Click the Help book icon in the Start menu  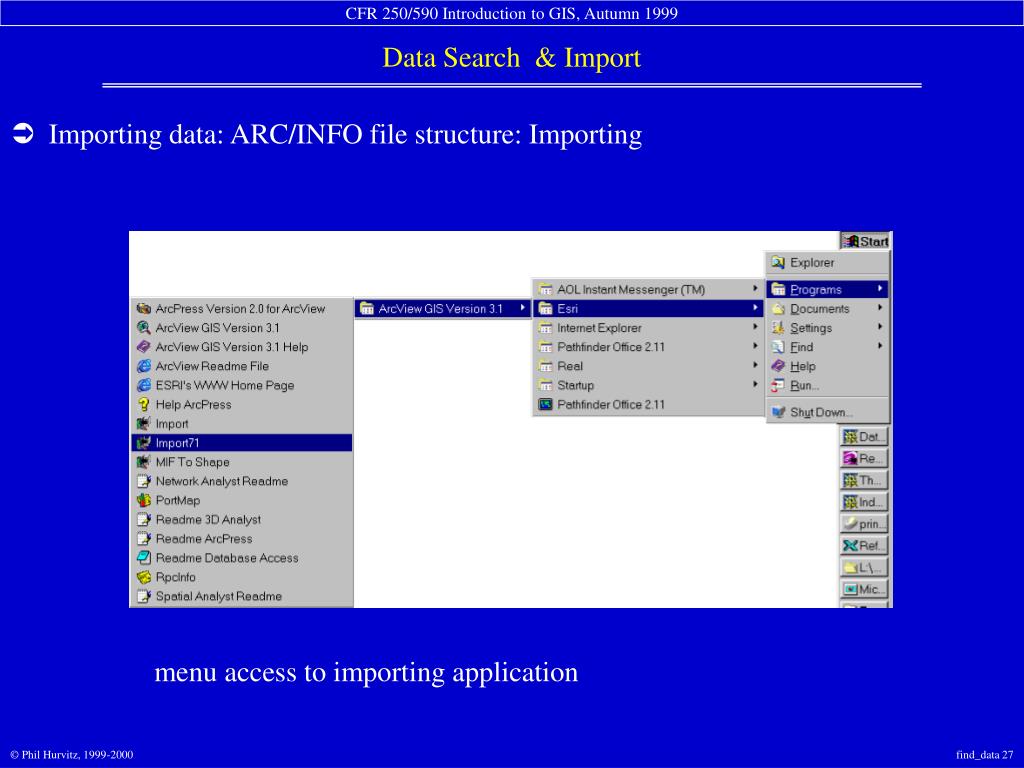pos(778,366)
